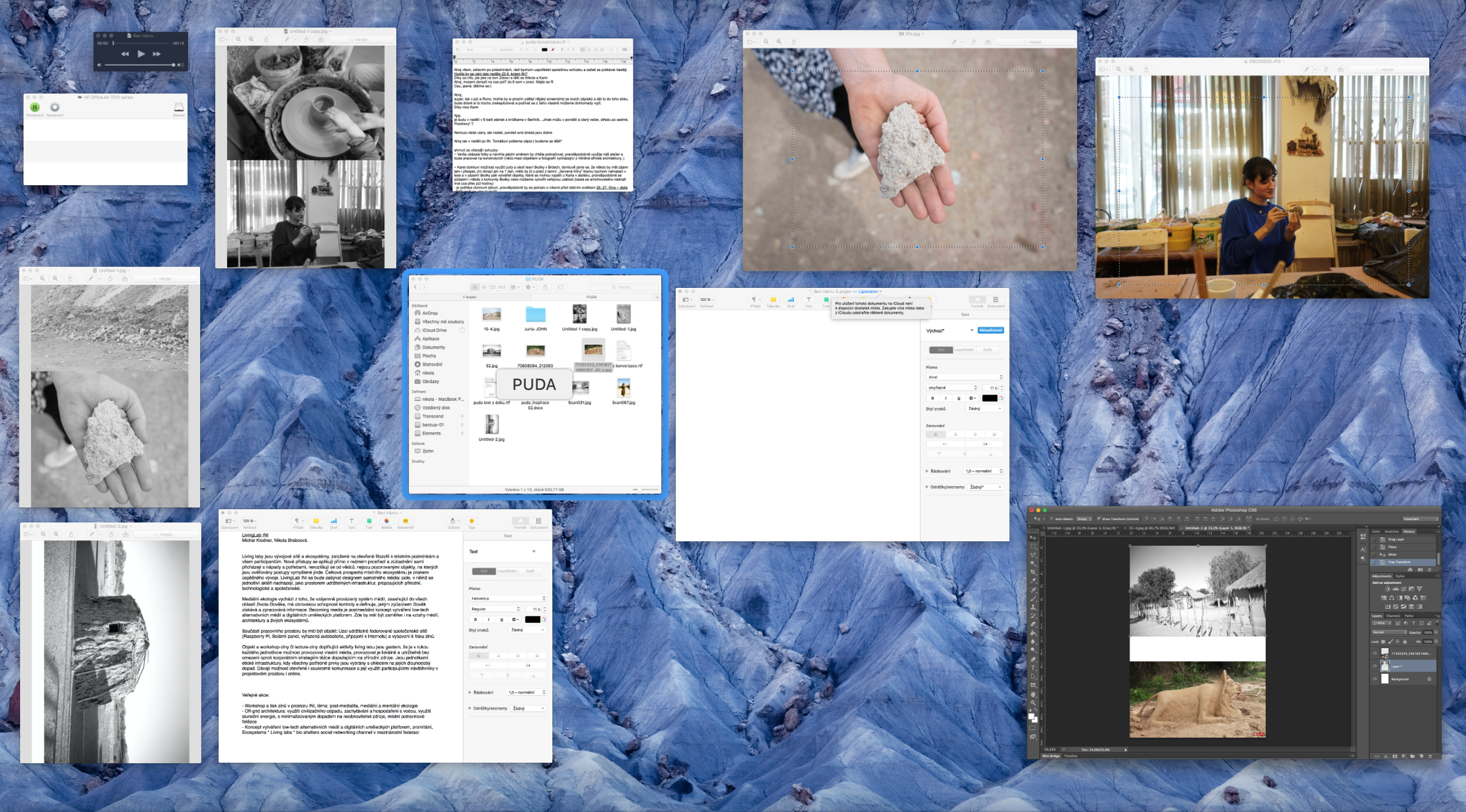Enable the Auto-Select checkbox in Photoshop
This screenshot has height=812, width=1466.
pos(1051,519)
